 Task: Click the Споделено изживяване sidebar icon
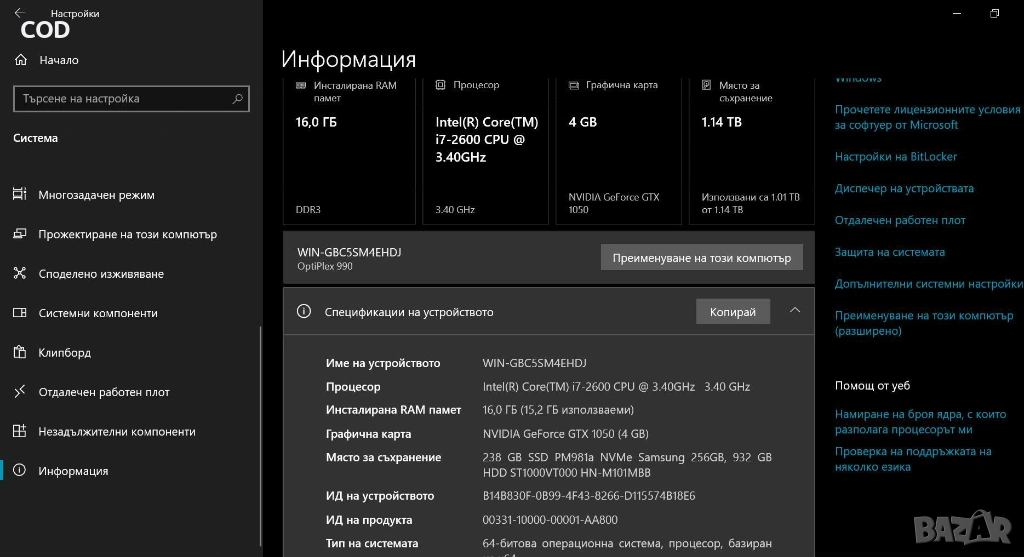(x=20, y=273)
